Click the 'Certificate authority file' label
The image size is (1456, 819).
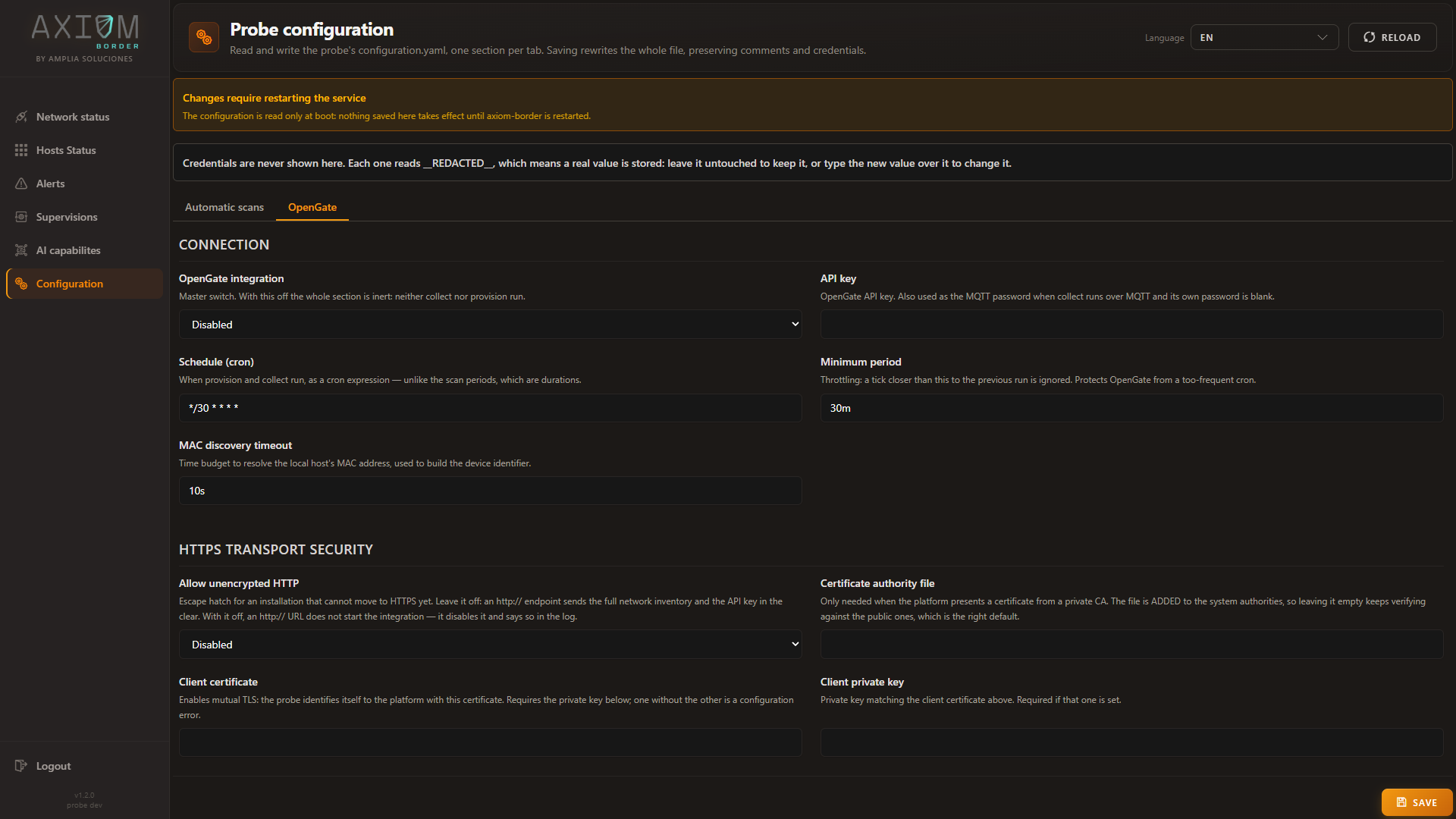[877, 583]
